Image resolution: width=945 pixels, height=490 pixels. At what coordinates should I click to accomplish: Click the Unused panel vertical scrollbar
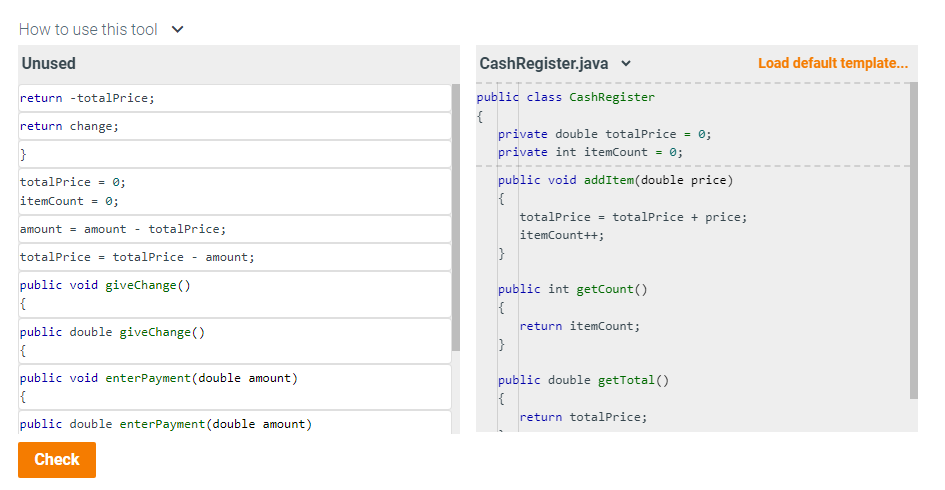coord(456,218)
